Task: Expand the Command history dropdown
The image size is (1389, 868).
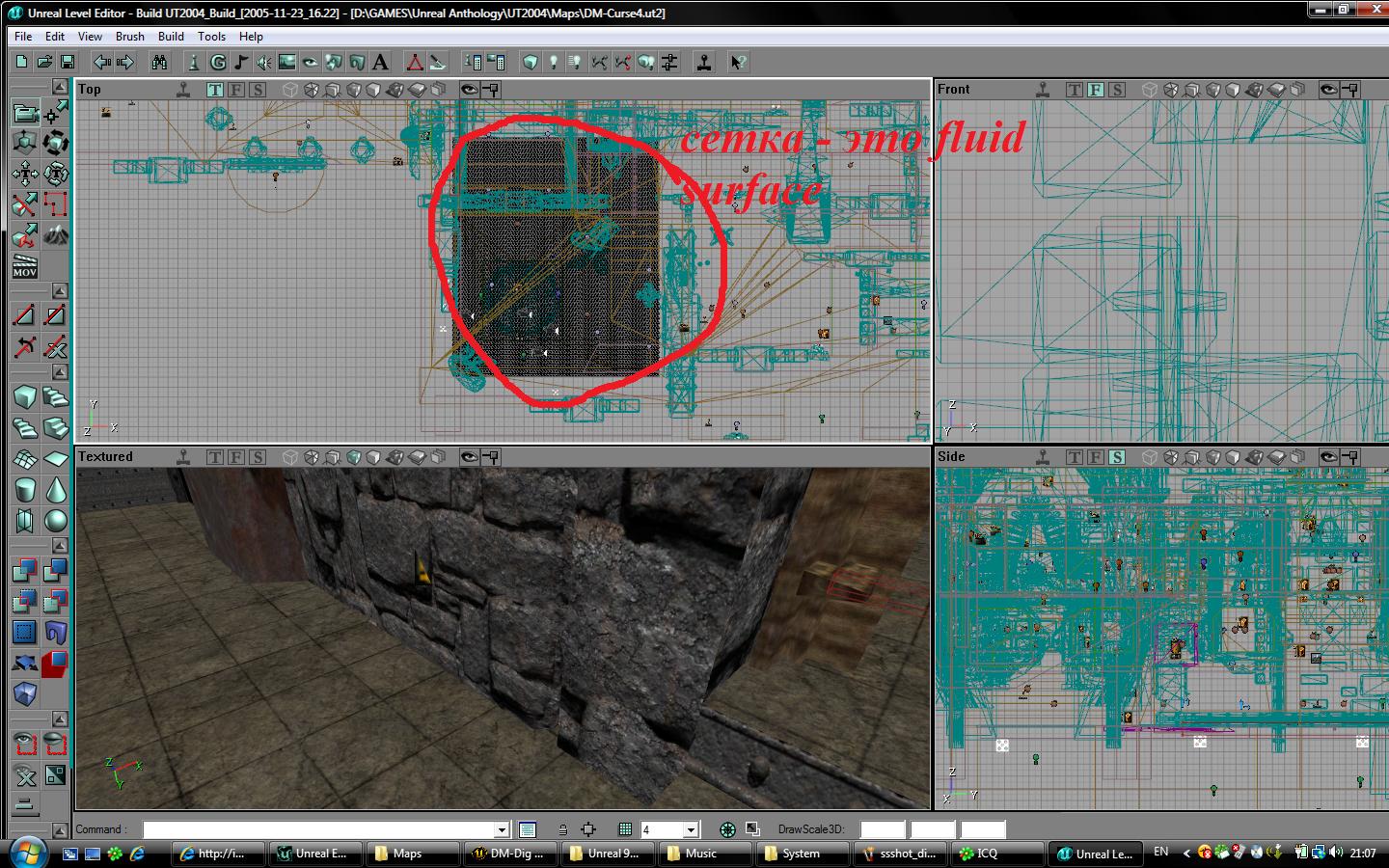Action: tap(502, 830)
